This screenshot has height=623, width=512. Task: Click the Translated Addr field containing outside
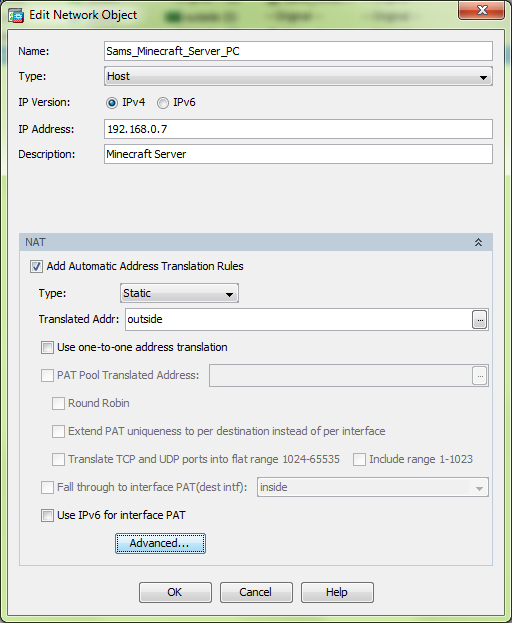click(298, 319)
